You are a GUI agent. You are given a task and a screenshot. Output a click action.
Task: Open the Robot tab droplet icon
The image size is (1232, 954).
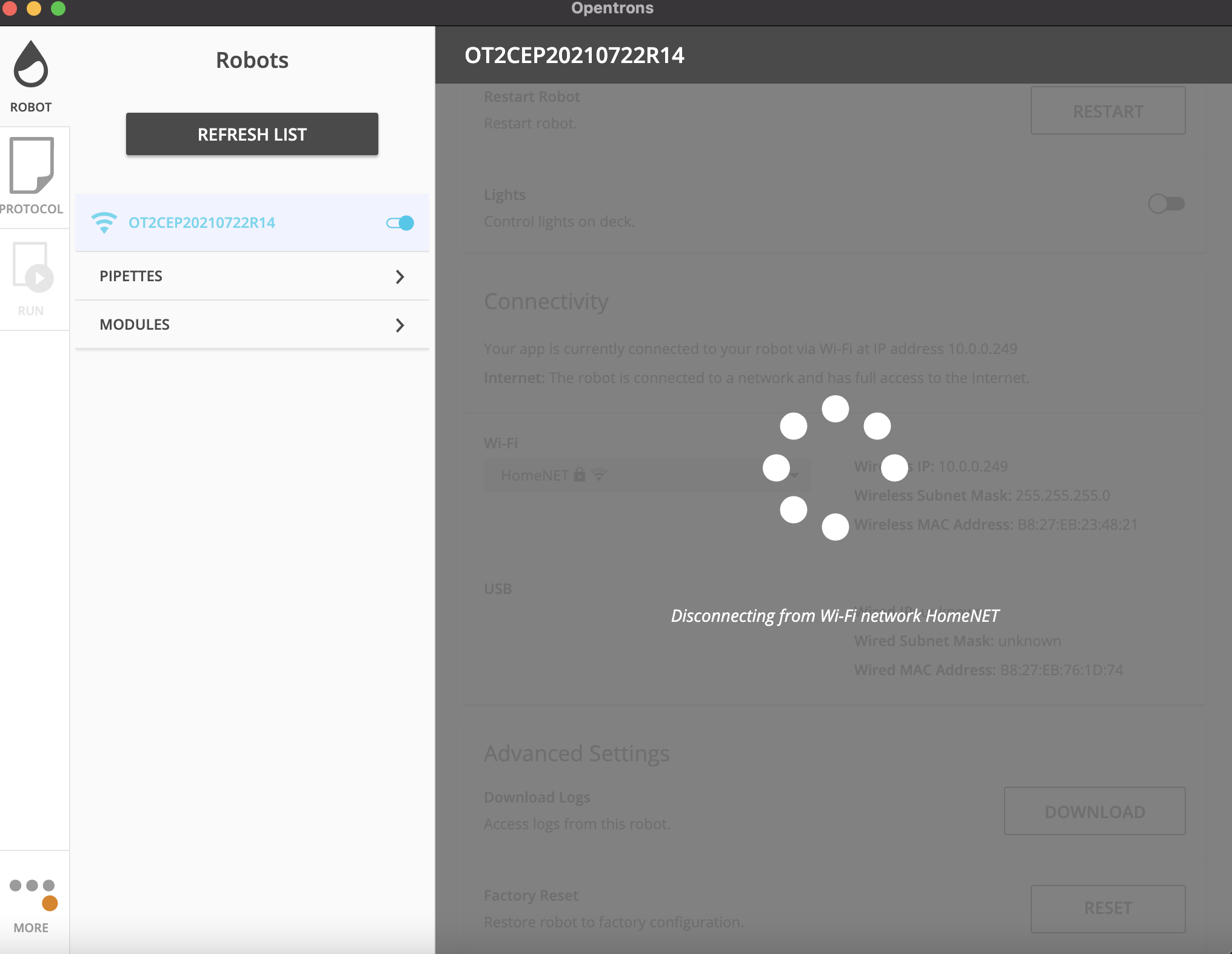(x=30, y=64)
